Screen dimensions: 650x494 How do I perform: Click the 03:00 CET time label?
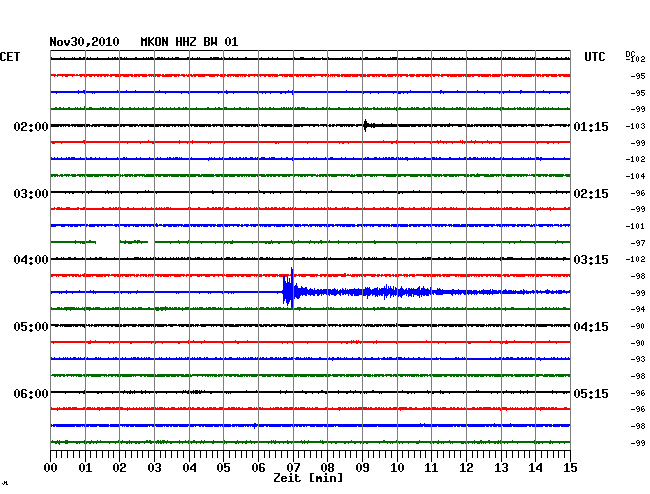31,194
